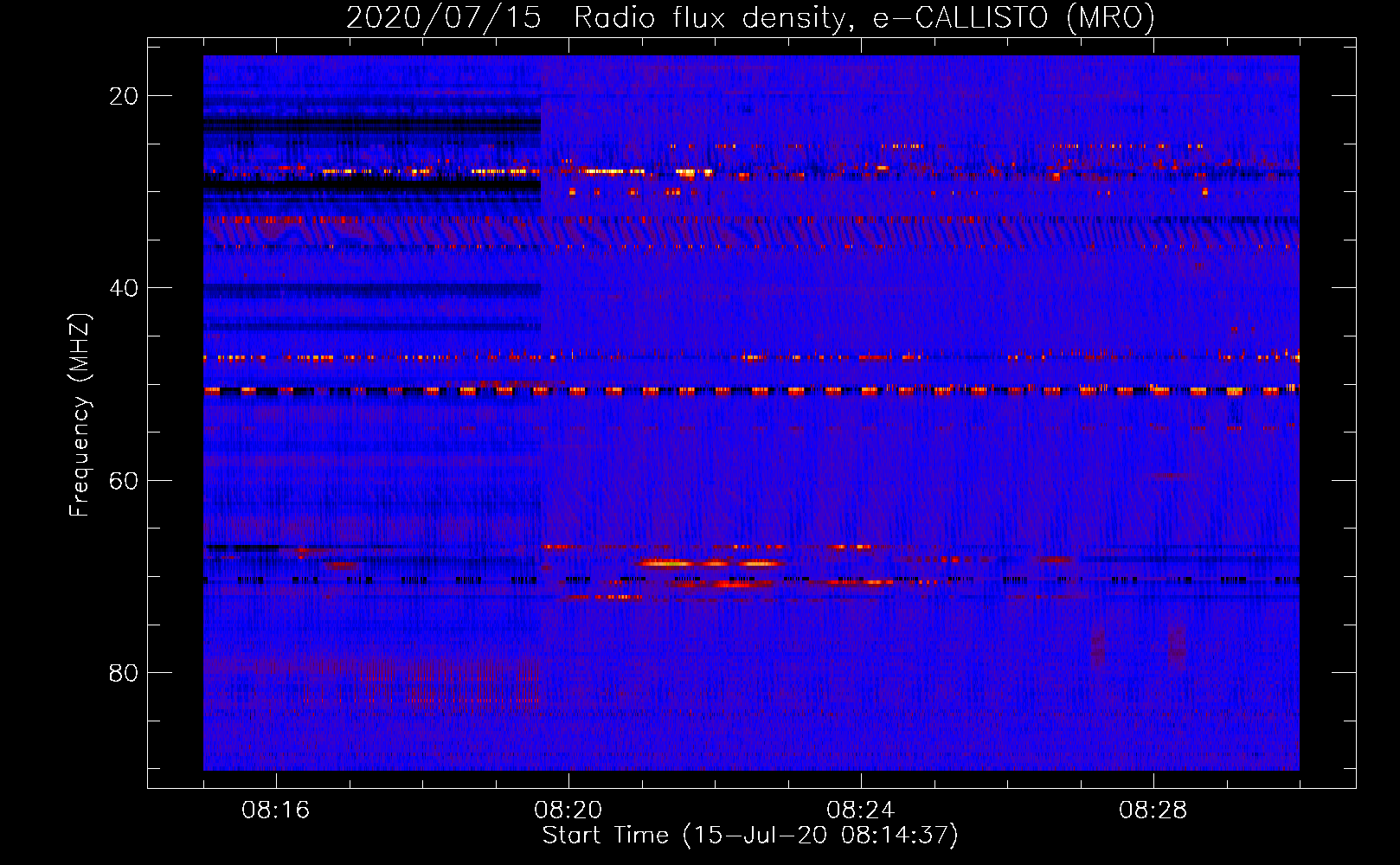The image size is (1400, 865).
Task: Click the '80' frequency tick label
Action: (124, 672)
